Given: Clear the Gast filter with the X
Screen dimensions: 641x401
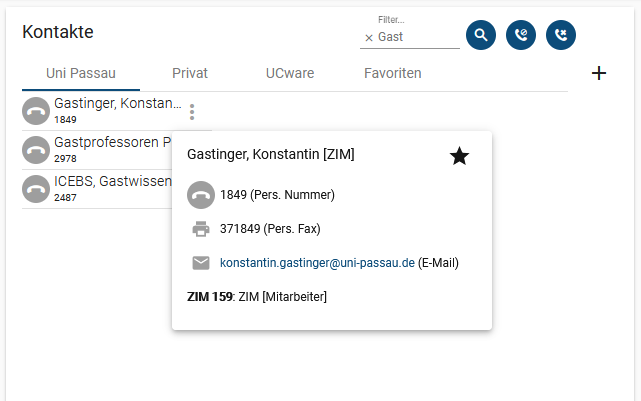Looking at the screenshot, I should 369,38.
